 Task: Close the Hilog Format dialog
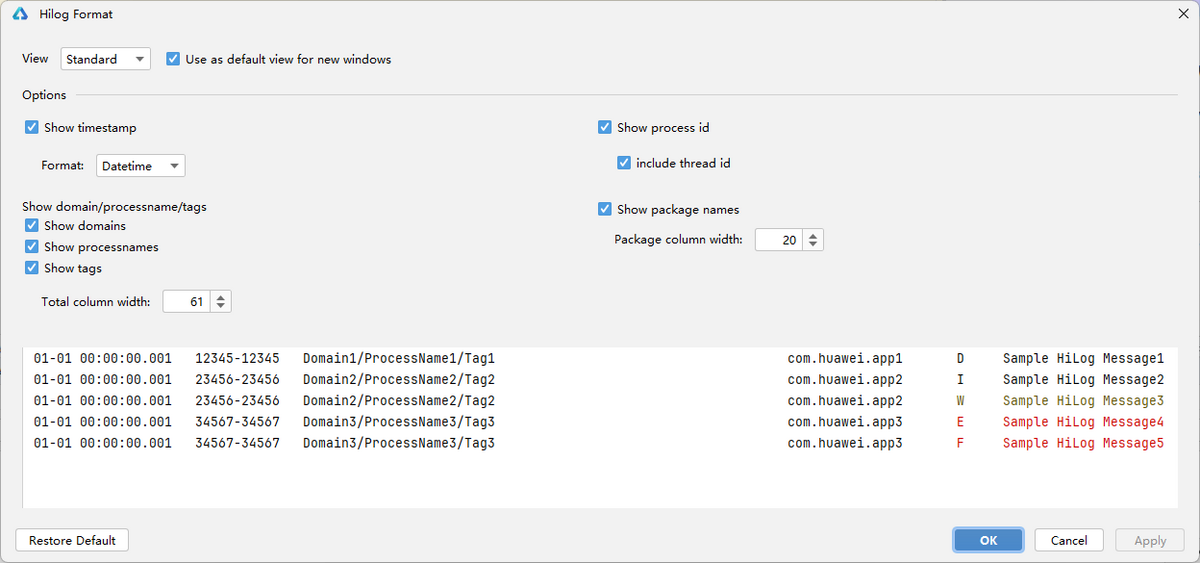coord(1183,14)
